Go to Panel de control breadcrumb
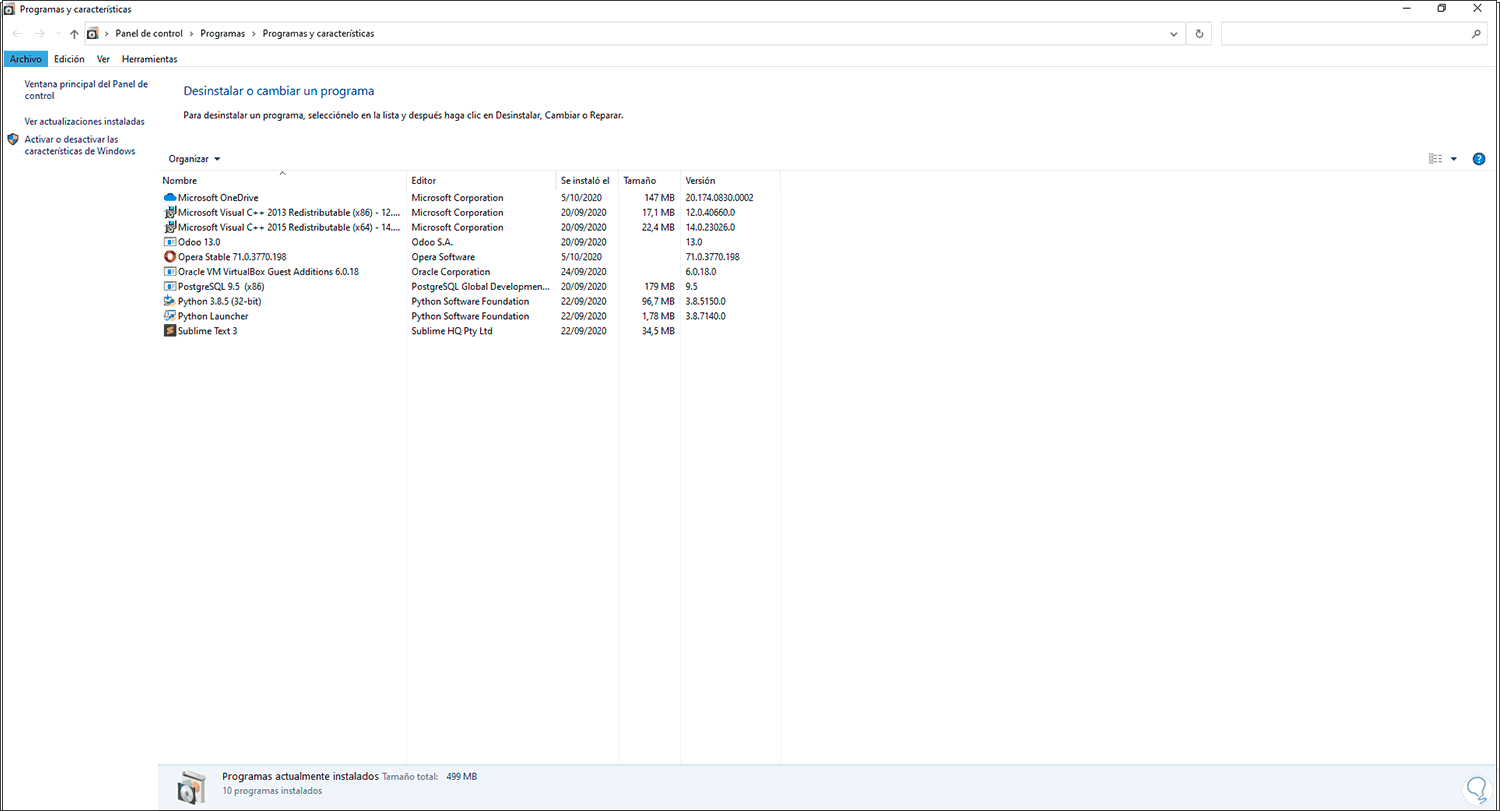 pyautogui.click(x=149, y=34)
